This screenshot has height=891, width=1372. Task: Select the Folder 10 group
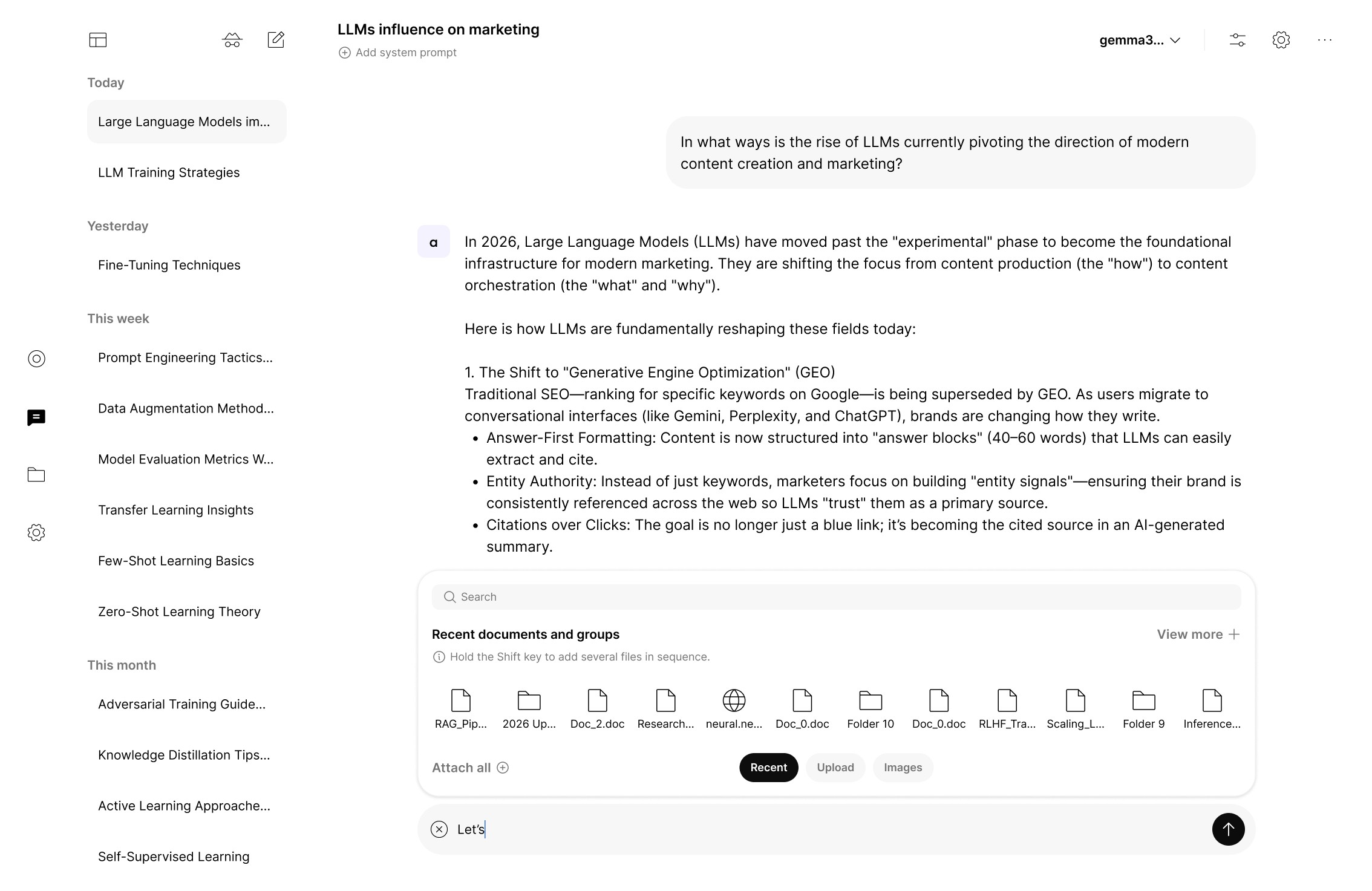[870, 708]
